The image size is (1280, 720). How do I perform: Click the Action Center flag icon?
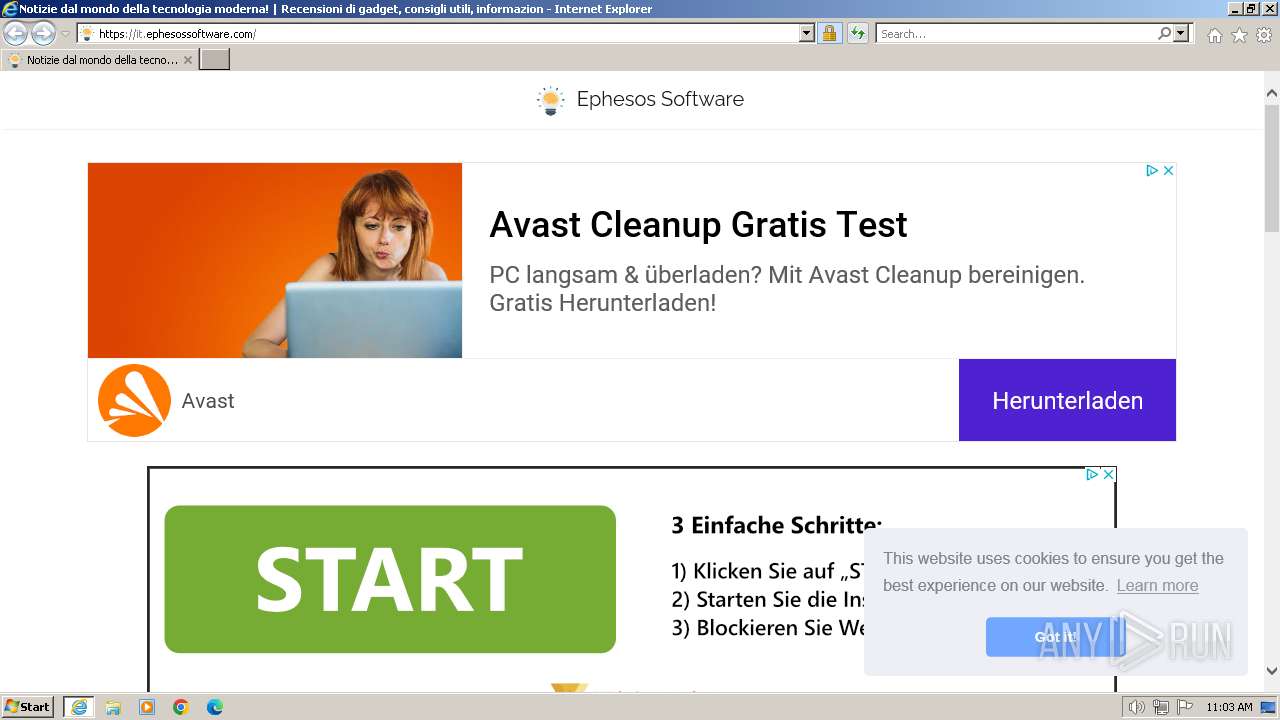pyautogui.click(x=1185, y=707)
